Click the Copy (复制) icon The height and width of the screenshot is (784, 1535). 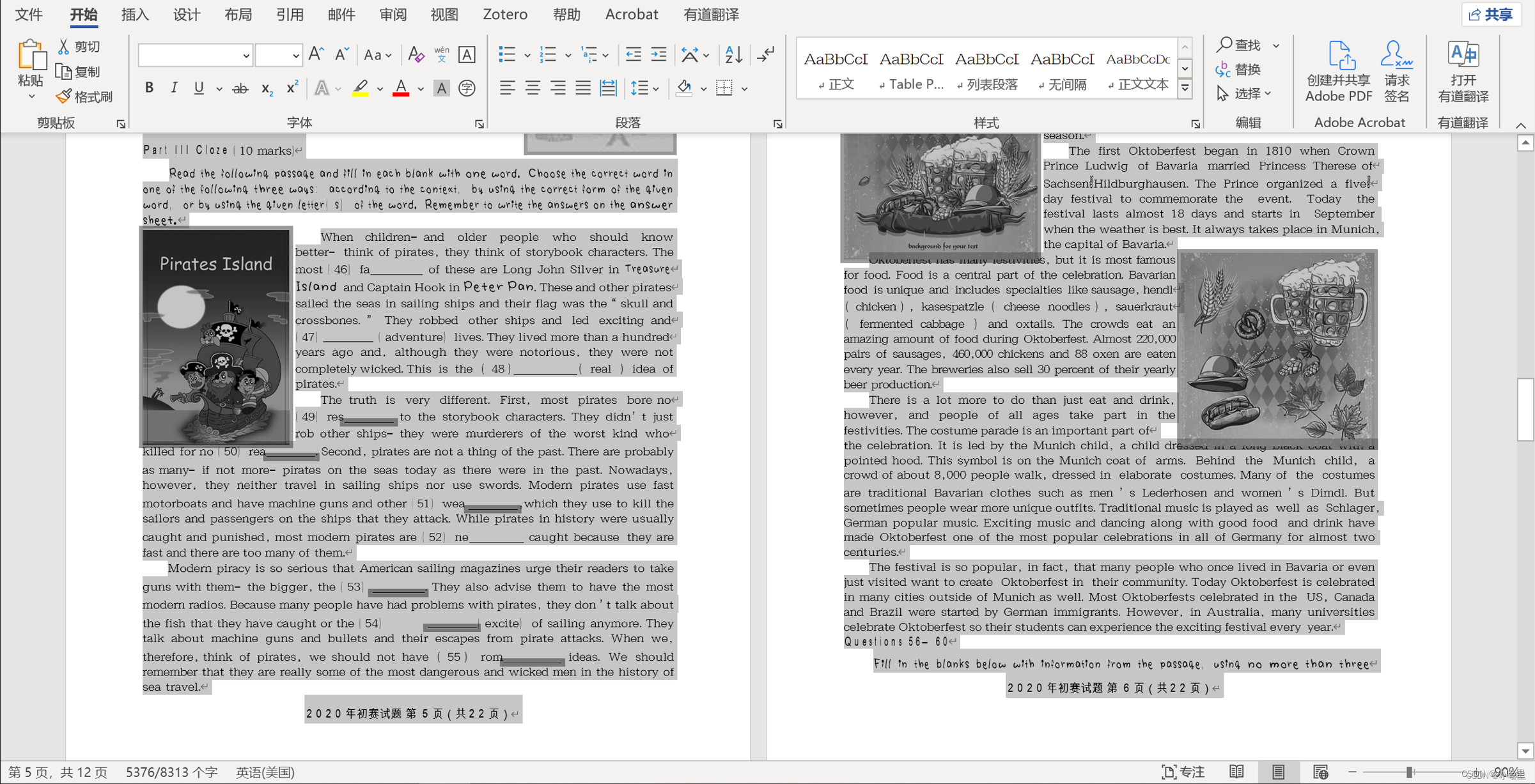pyautogui.click(x=63, y=72)
